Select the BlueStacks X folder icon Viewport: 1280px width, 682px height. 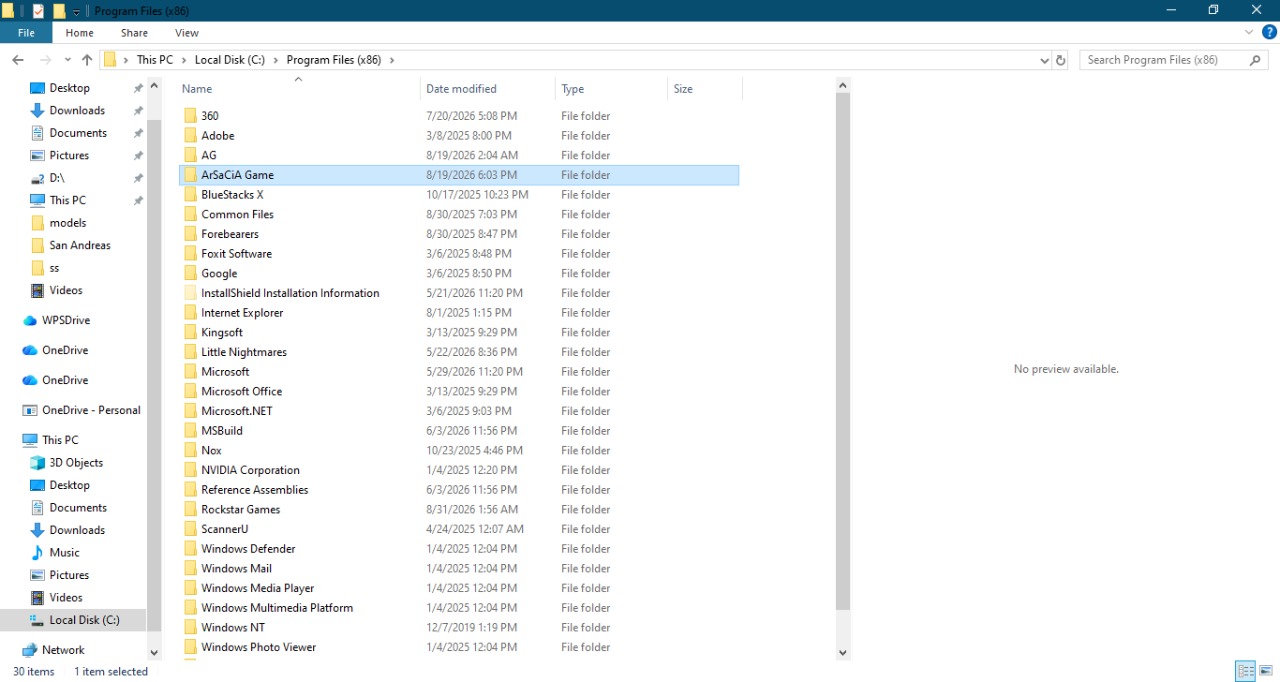point(190,195)
